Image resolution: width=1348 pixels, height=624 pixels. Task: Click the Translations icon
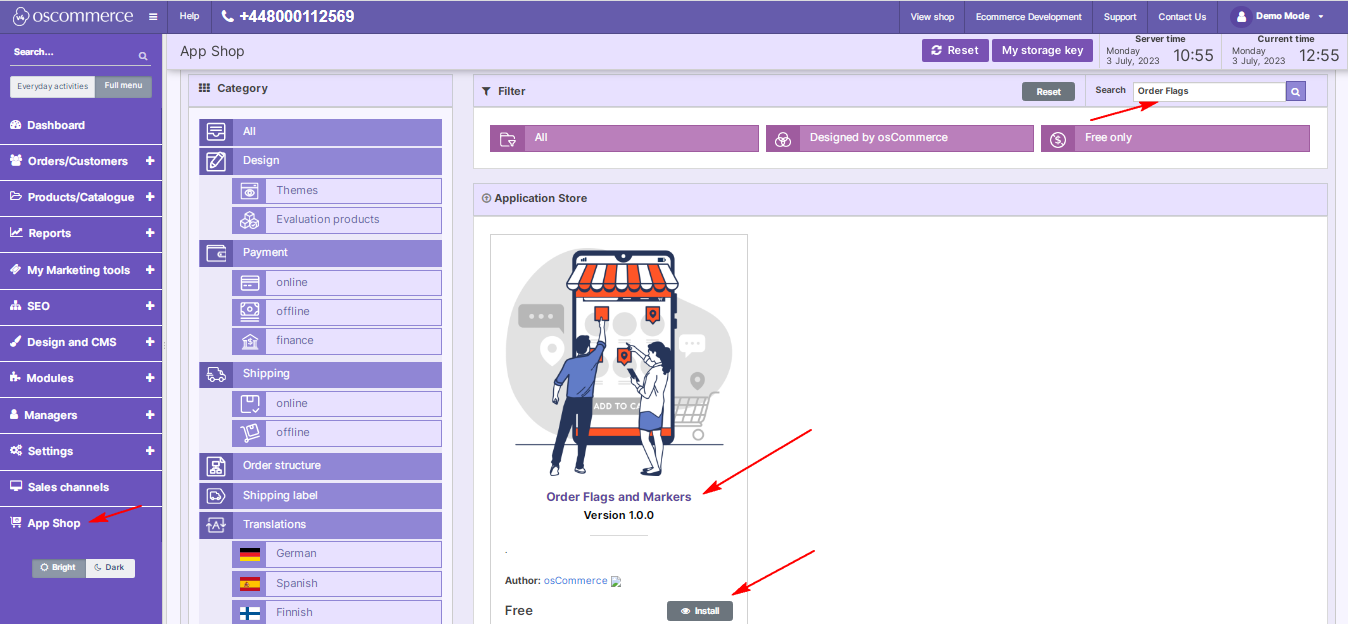(x=216, y=525)
